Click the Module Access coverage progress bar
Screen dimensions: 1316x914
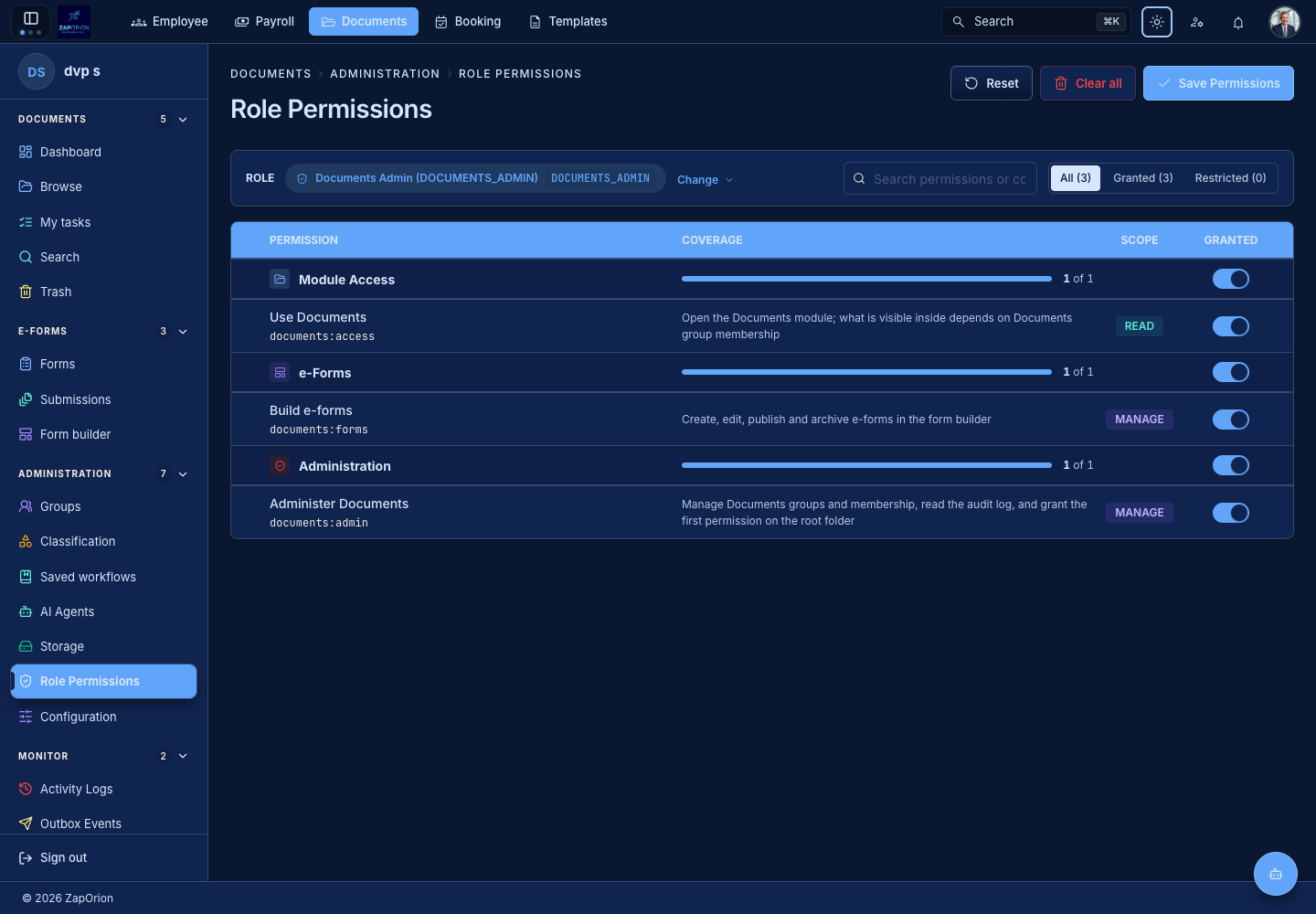point(866,279)
